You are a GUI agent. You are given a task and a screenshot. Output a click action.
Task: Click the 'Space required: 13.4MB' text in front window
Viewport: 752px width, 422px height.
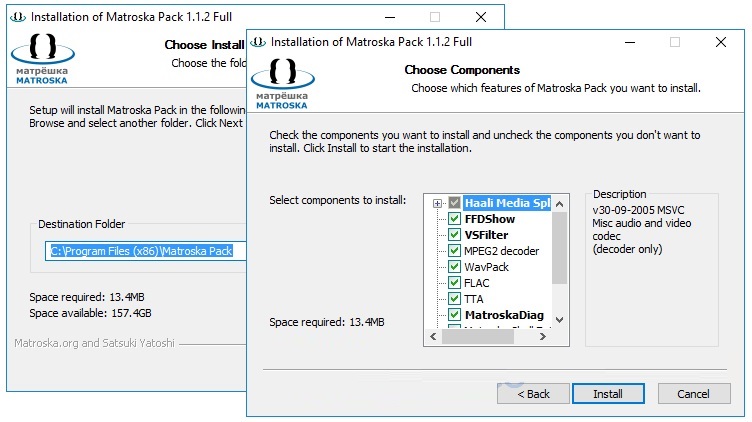(327, 322)
